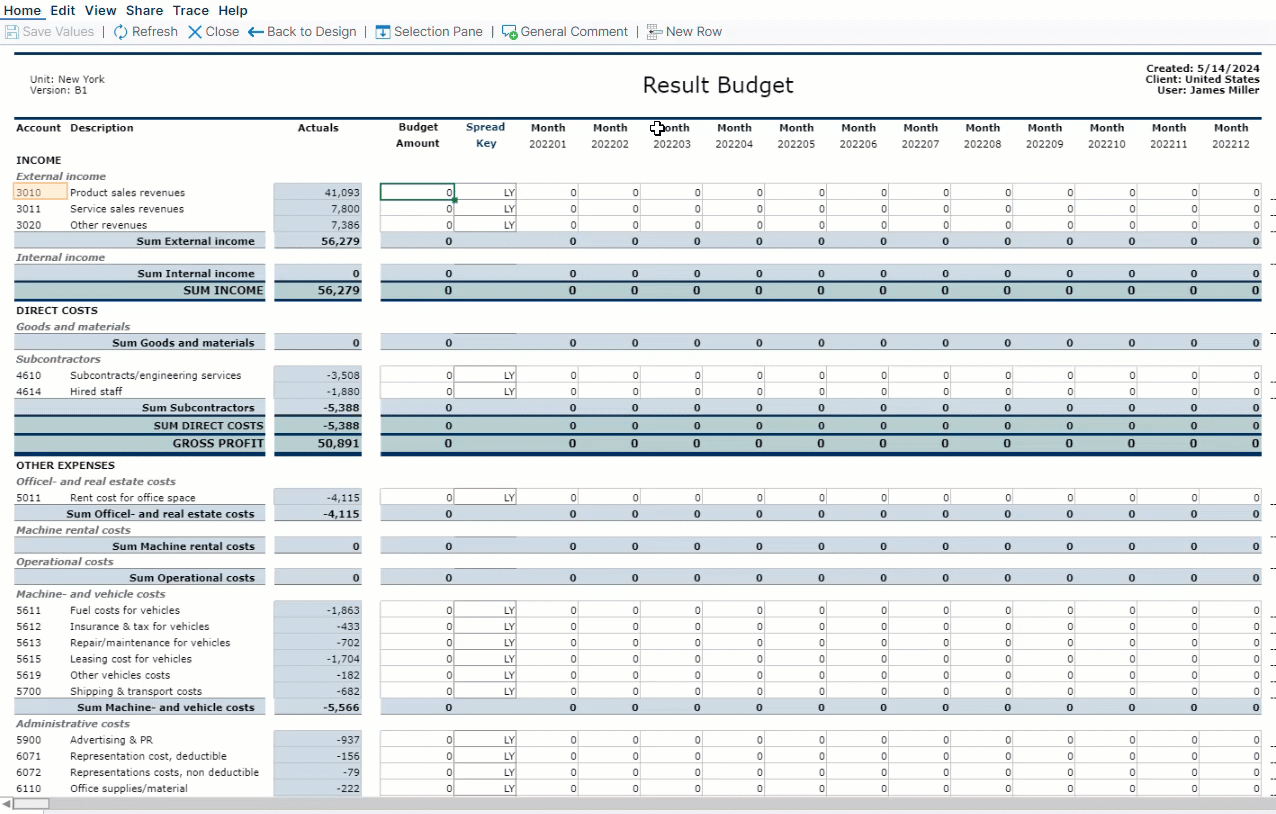
Task: Click the SUM DIRECT COSTS label
Action: [209, 425]
